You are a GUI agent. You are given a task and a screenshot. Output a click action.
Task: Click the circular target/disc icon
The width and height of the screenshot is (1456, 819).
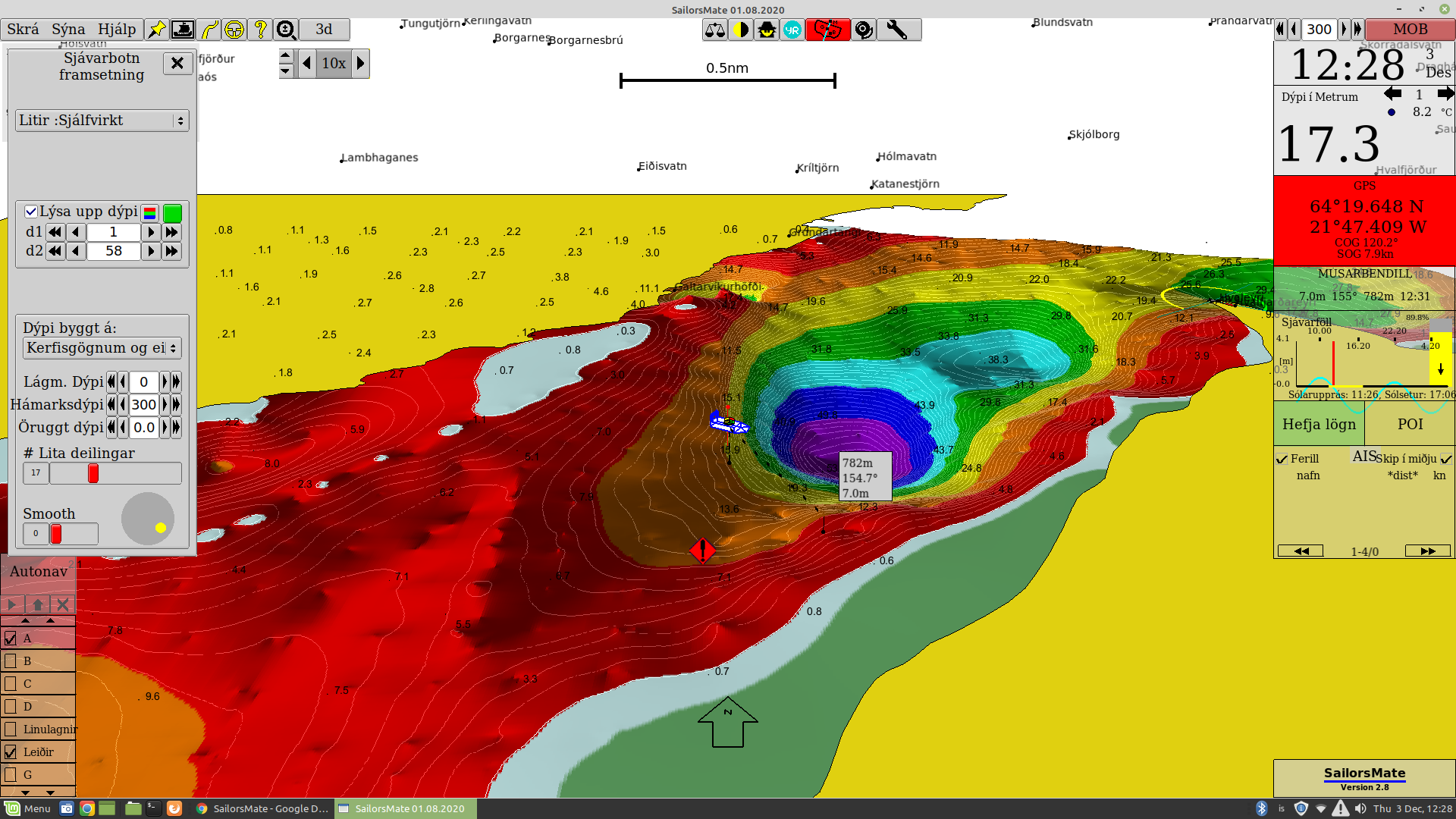click(x=864, y=30)
